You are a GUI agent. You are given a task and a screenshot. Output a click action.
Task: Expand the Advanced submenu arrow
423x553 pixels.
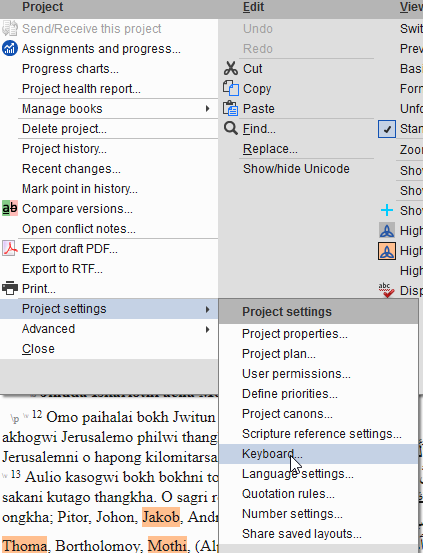(x=208, y=329)
